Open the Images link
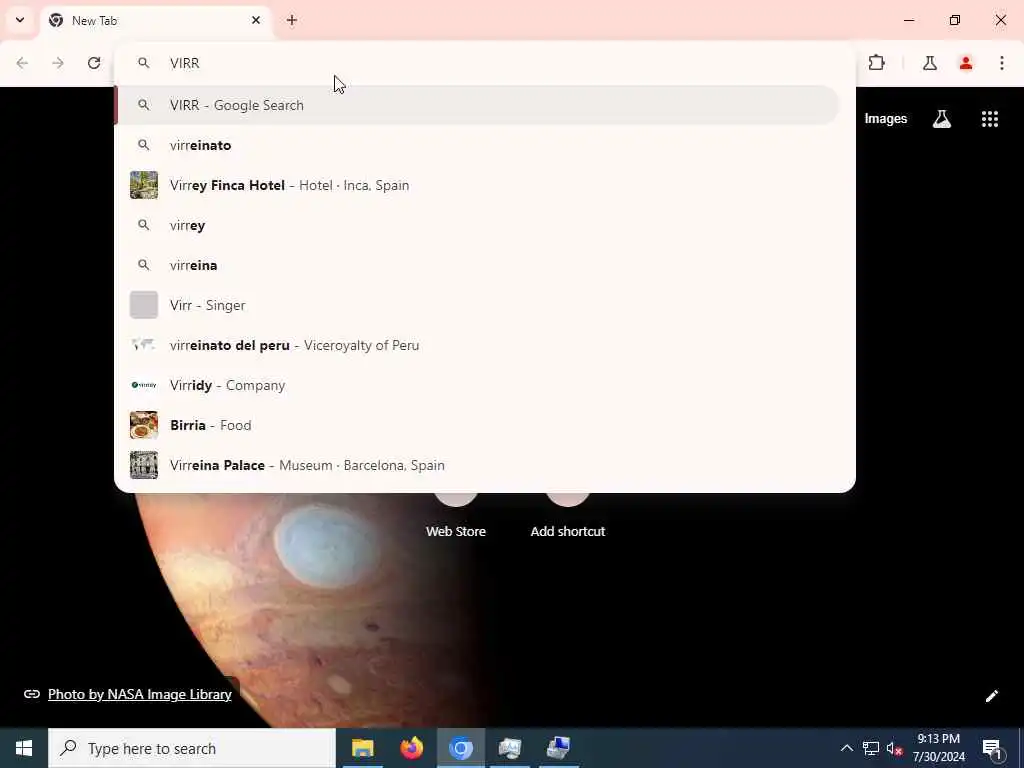Image resolution: width=1024 pixels, height=768 pixels. point(886,119)
